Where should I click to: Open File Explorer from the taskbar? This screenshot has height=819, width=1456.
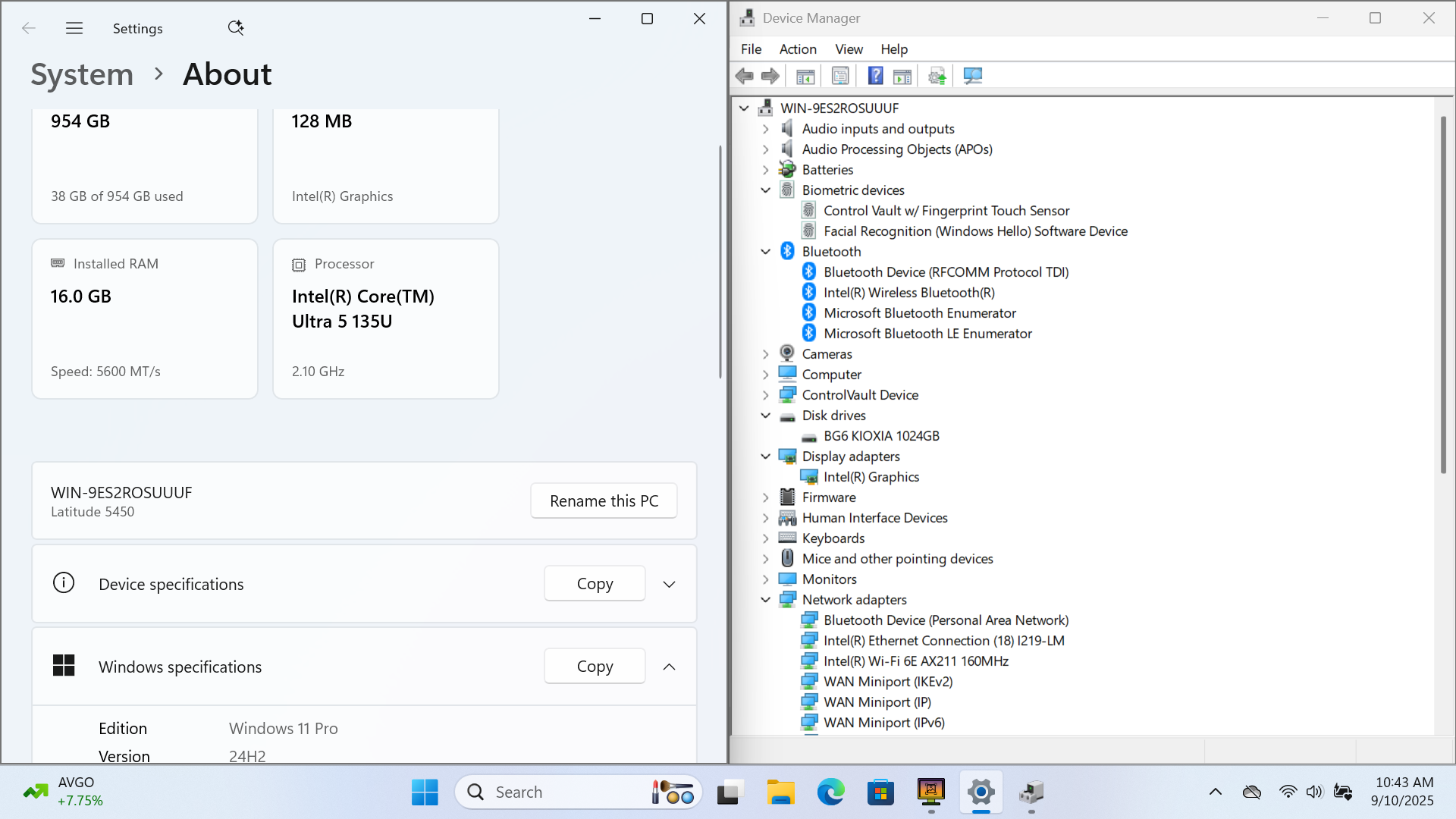point(780,792)
